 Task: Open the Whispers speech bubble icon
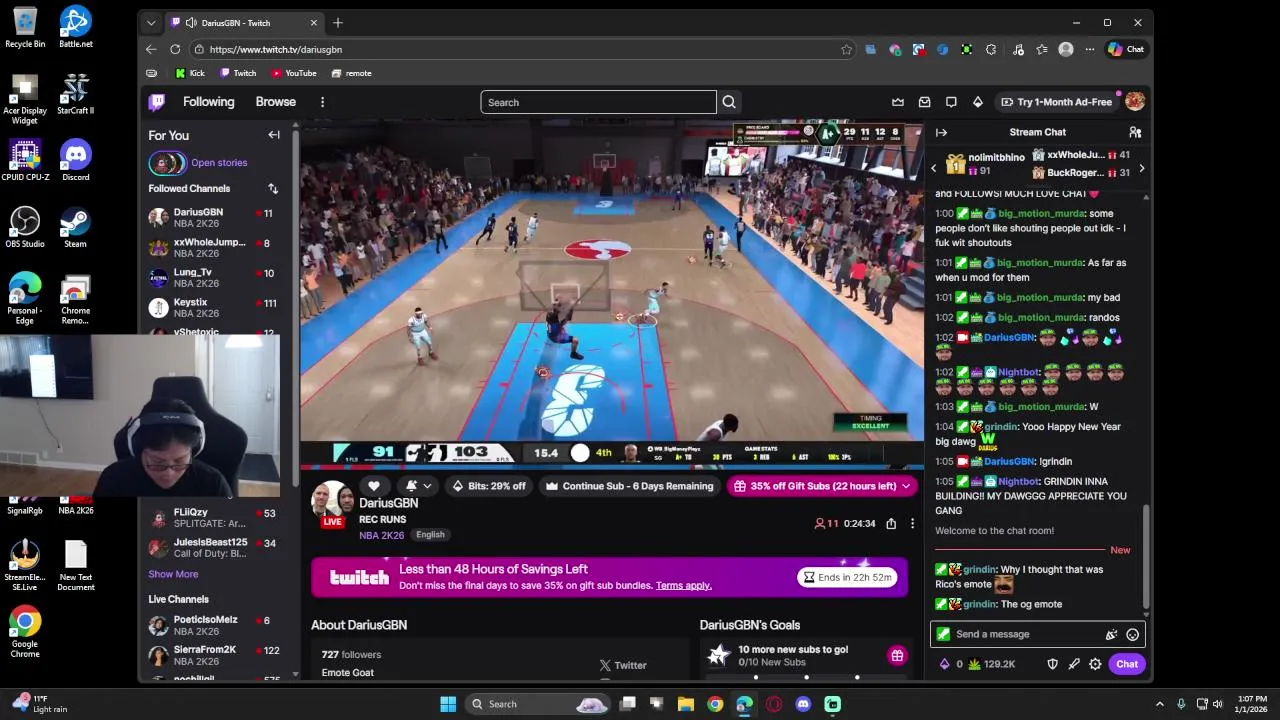[951, 102]
